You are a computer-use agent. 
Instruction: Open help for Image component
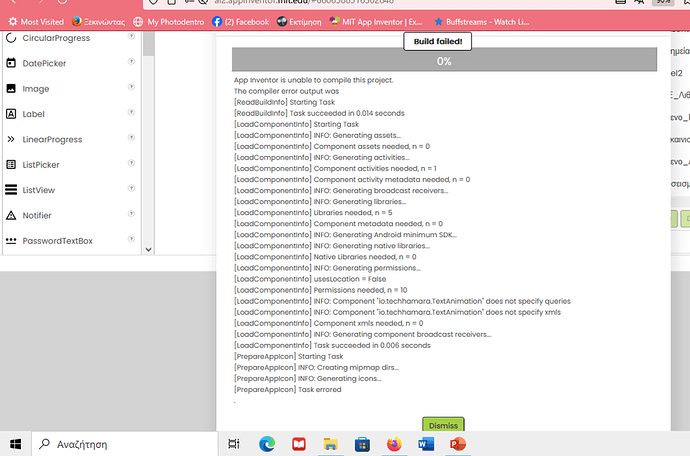tap(131, 87)
